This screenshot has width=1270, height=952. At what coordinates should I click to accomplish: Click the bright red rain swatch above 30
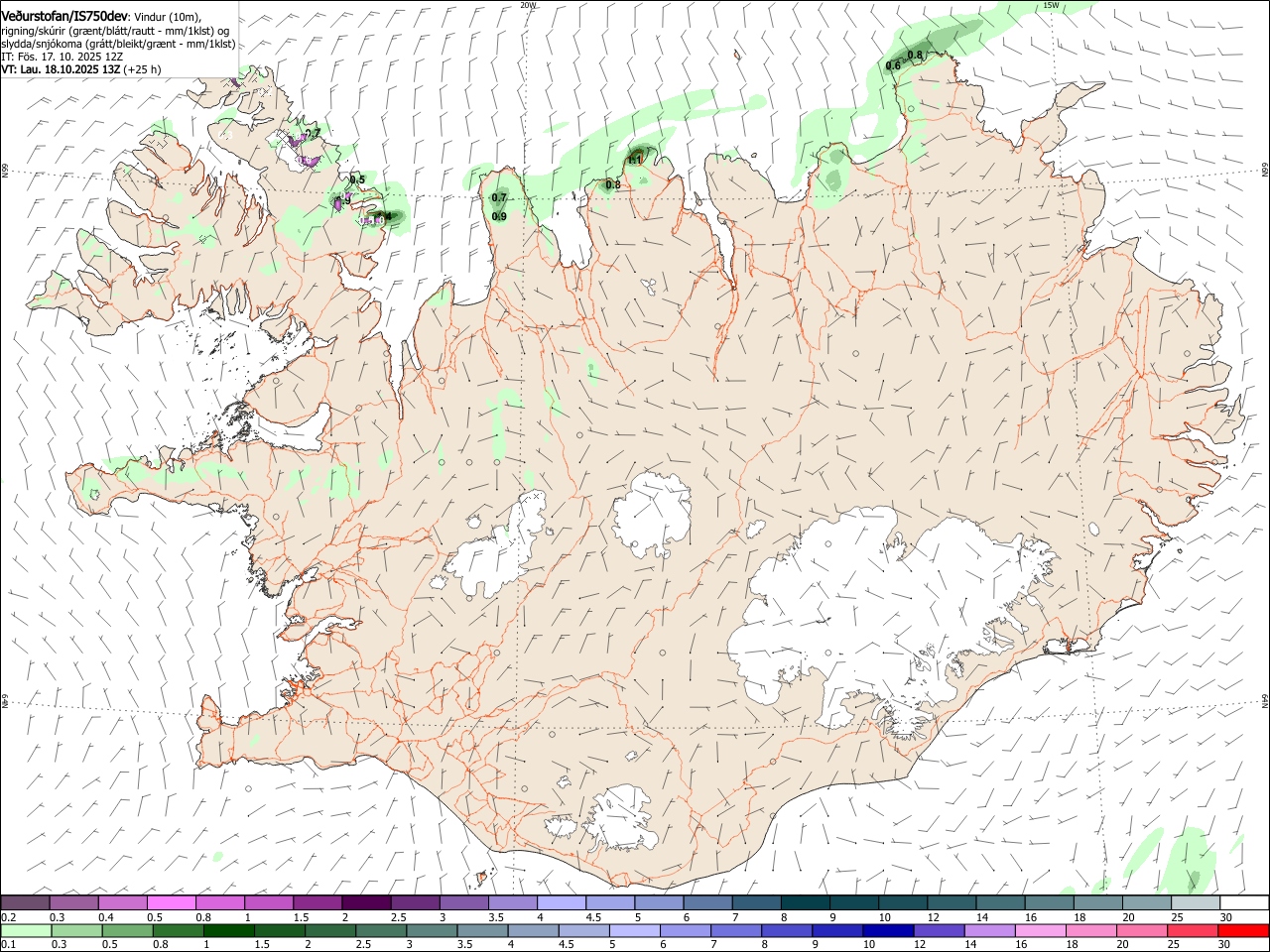[1243, 930]
